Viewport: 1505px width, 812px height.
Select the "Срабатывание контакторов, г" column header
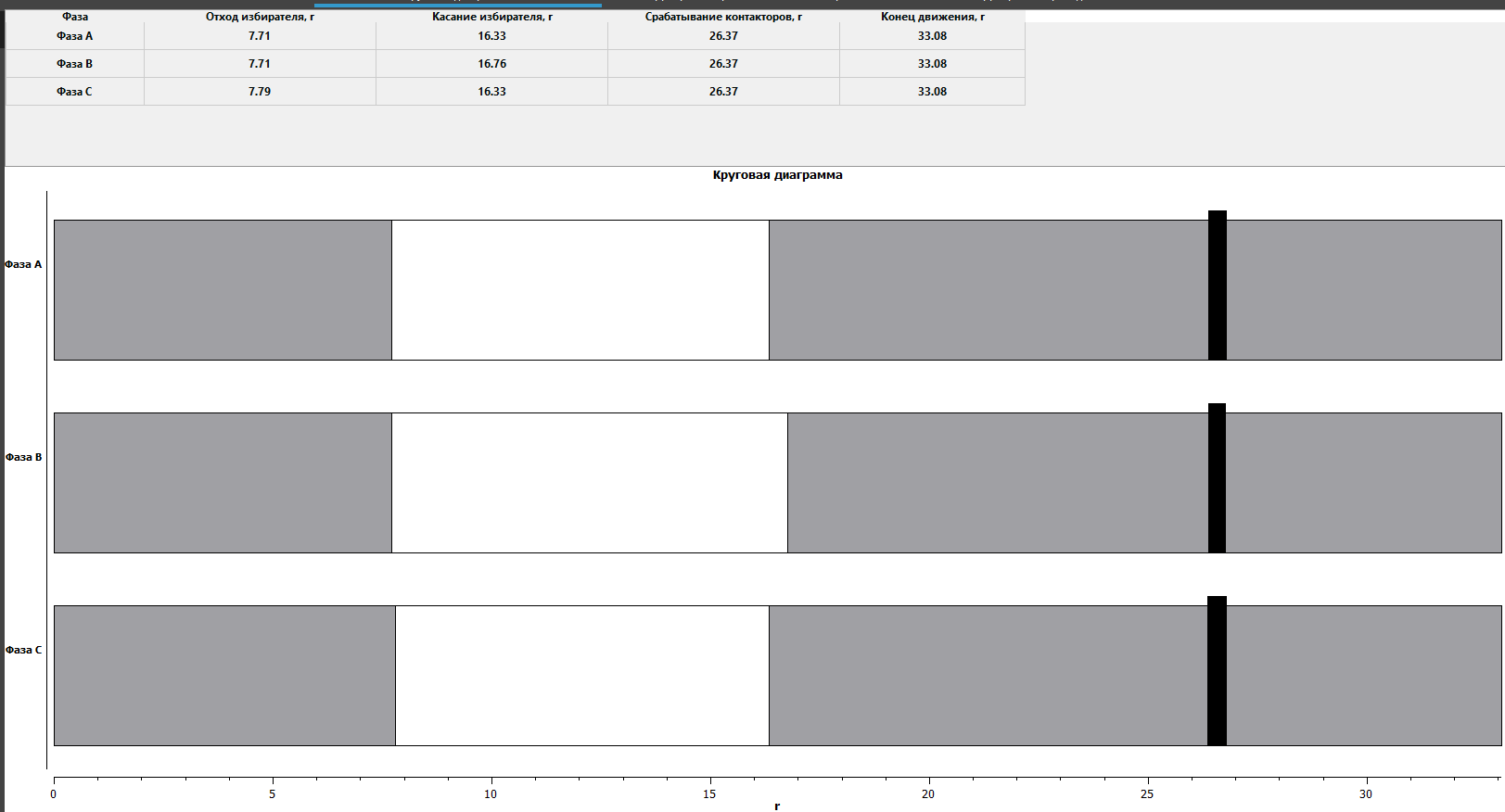click(723, 17)
